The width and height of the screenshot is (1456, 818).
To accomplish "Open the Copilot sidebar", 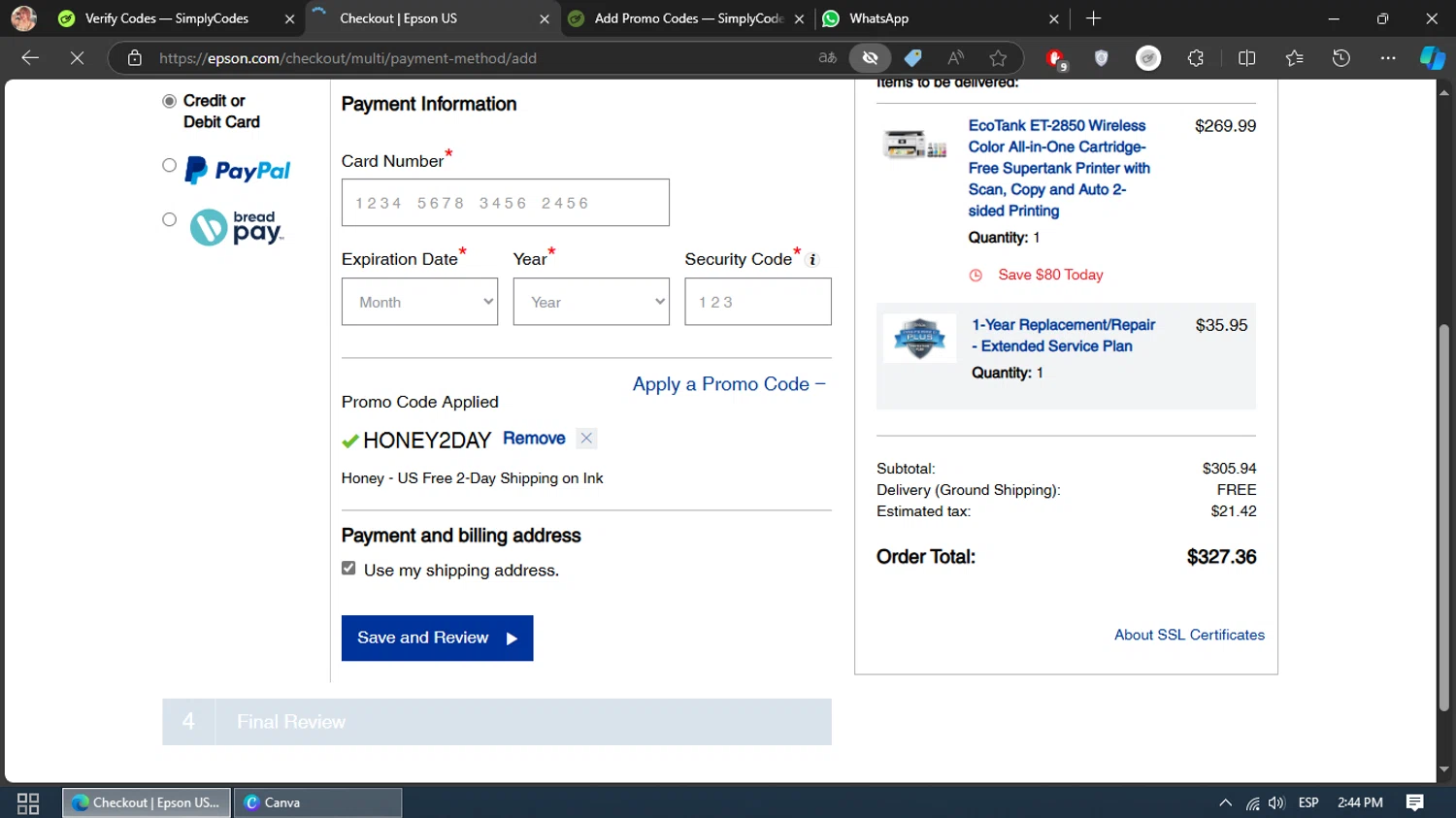I will (1433, 58).
